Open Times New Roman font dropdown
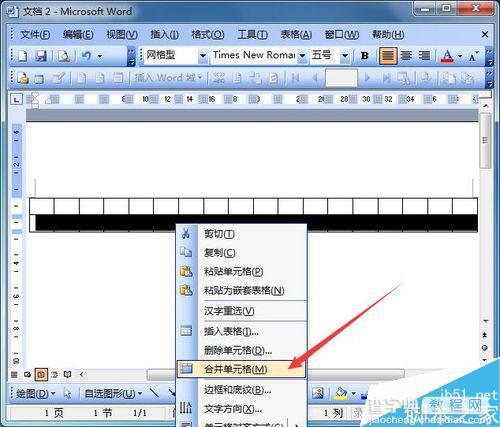The height and width of the screenshot is (427, 500). point(302,56)
